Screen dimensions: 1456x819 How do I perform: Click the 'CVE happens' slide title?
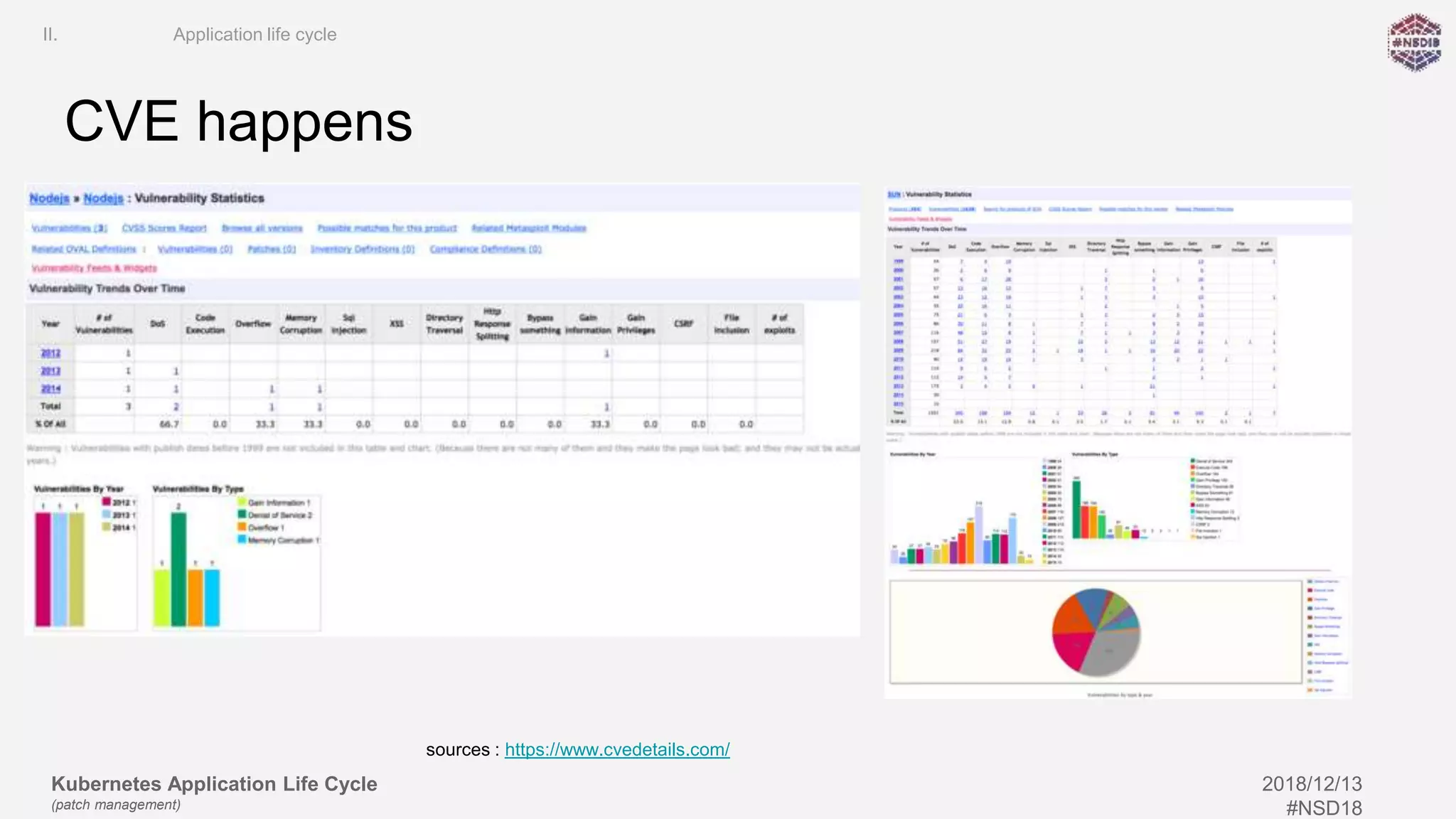[x=239, y=122]
